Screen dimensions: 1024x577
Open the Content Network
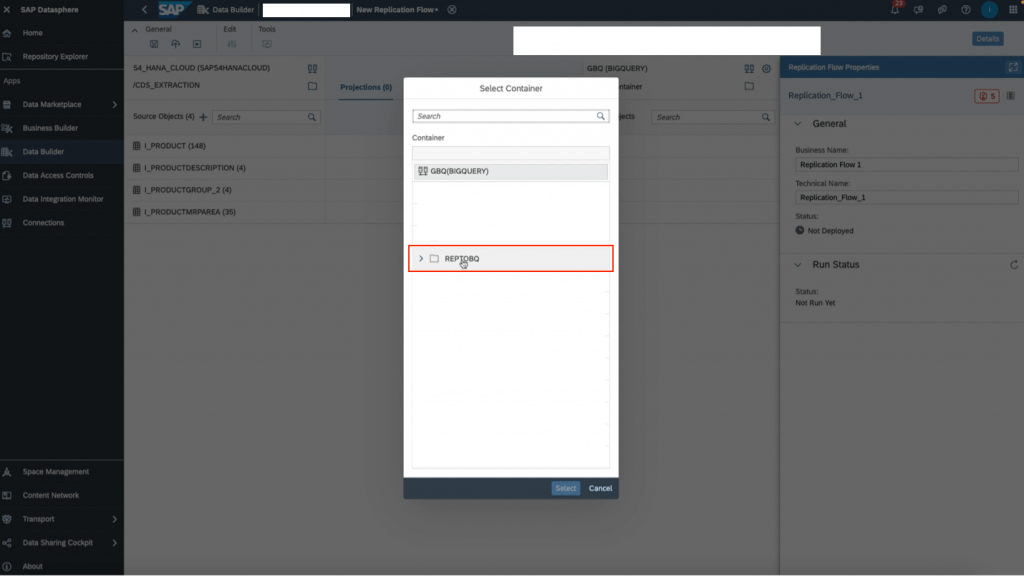tap(50, 495)
